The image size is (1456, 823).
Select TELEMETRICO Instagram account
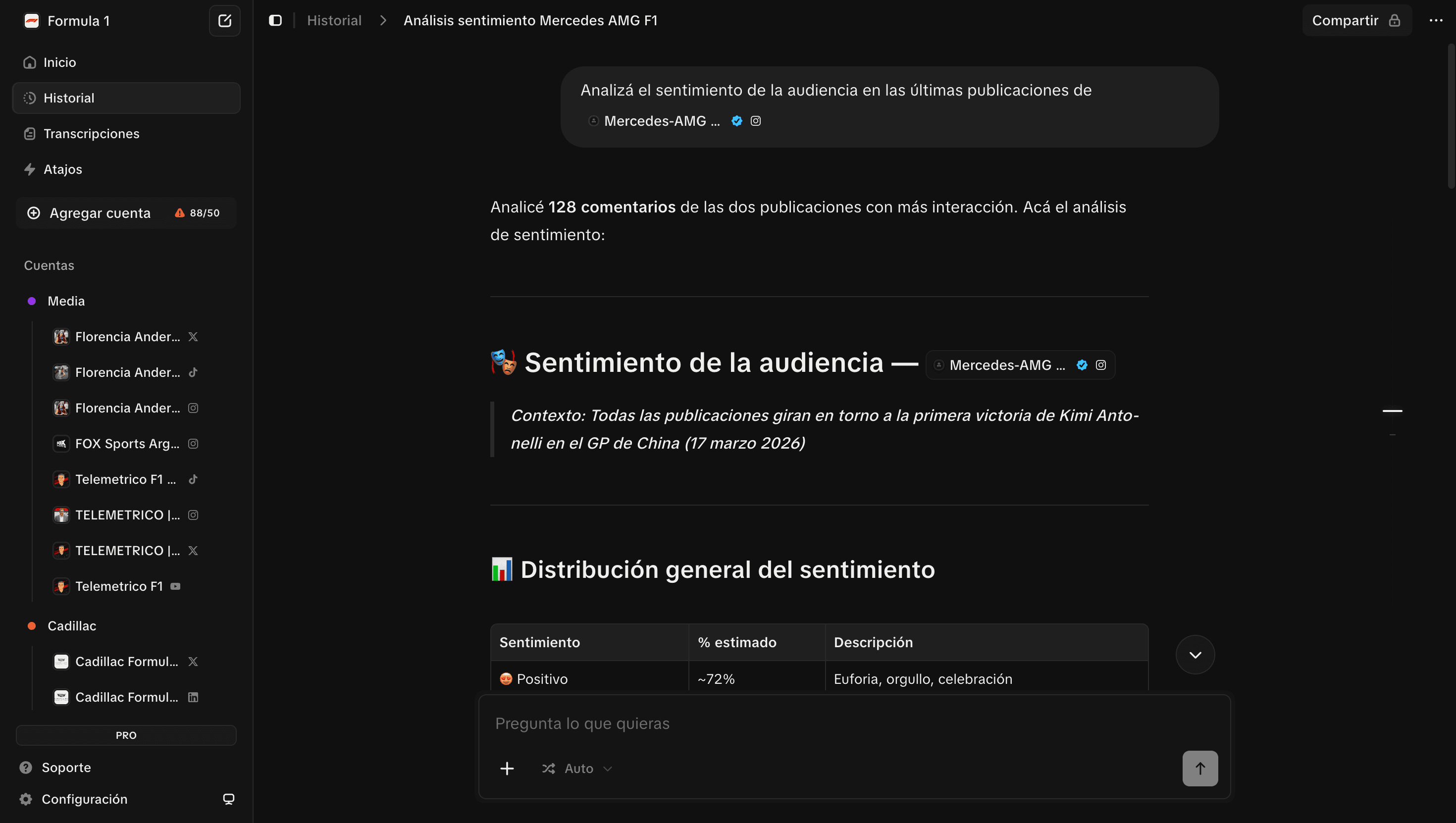125,514
